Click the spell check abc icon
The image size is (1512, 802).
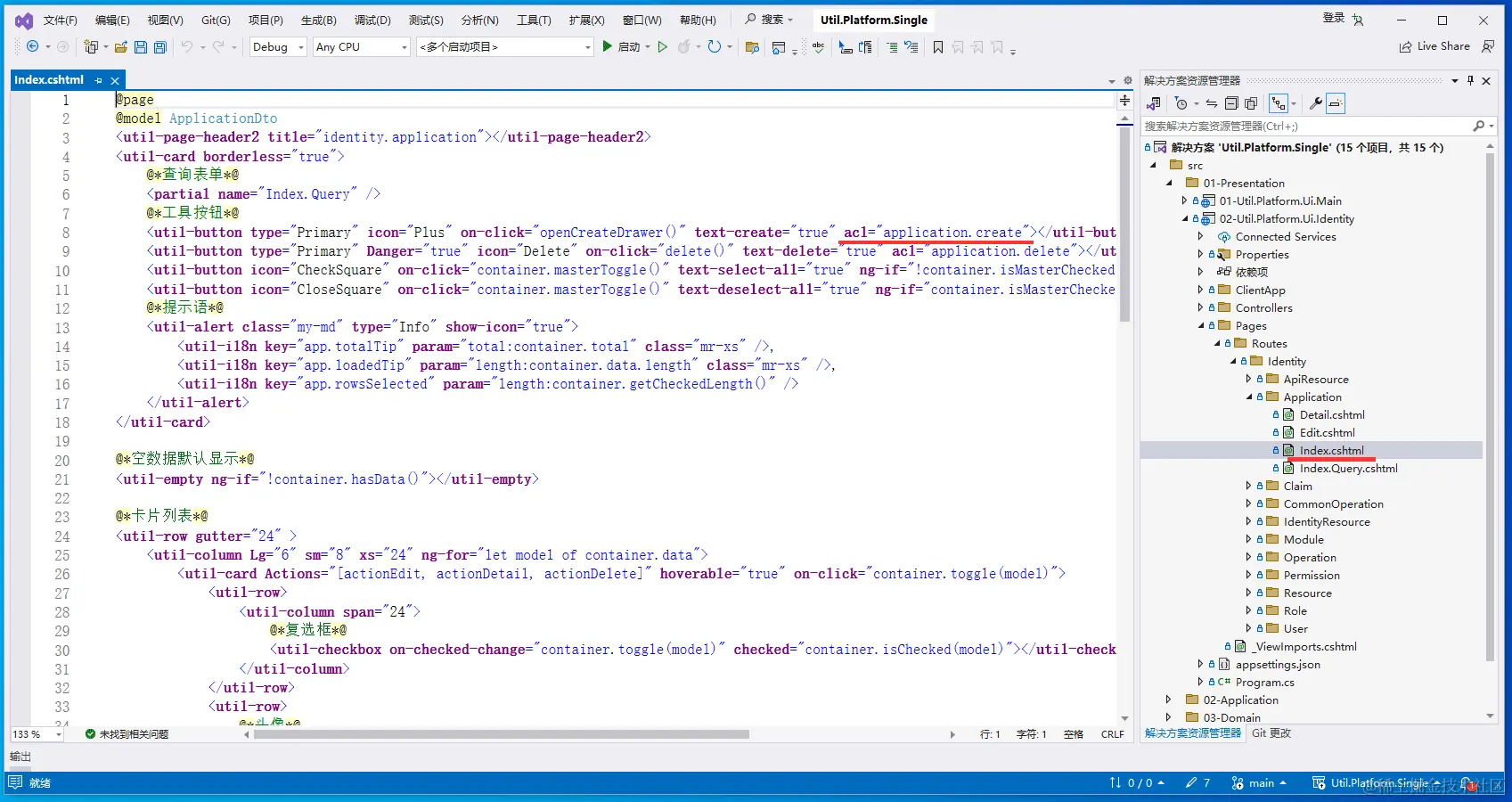pos(818,46)
